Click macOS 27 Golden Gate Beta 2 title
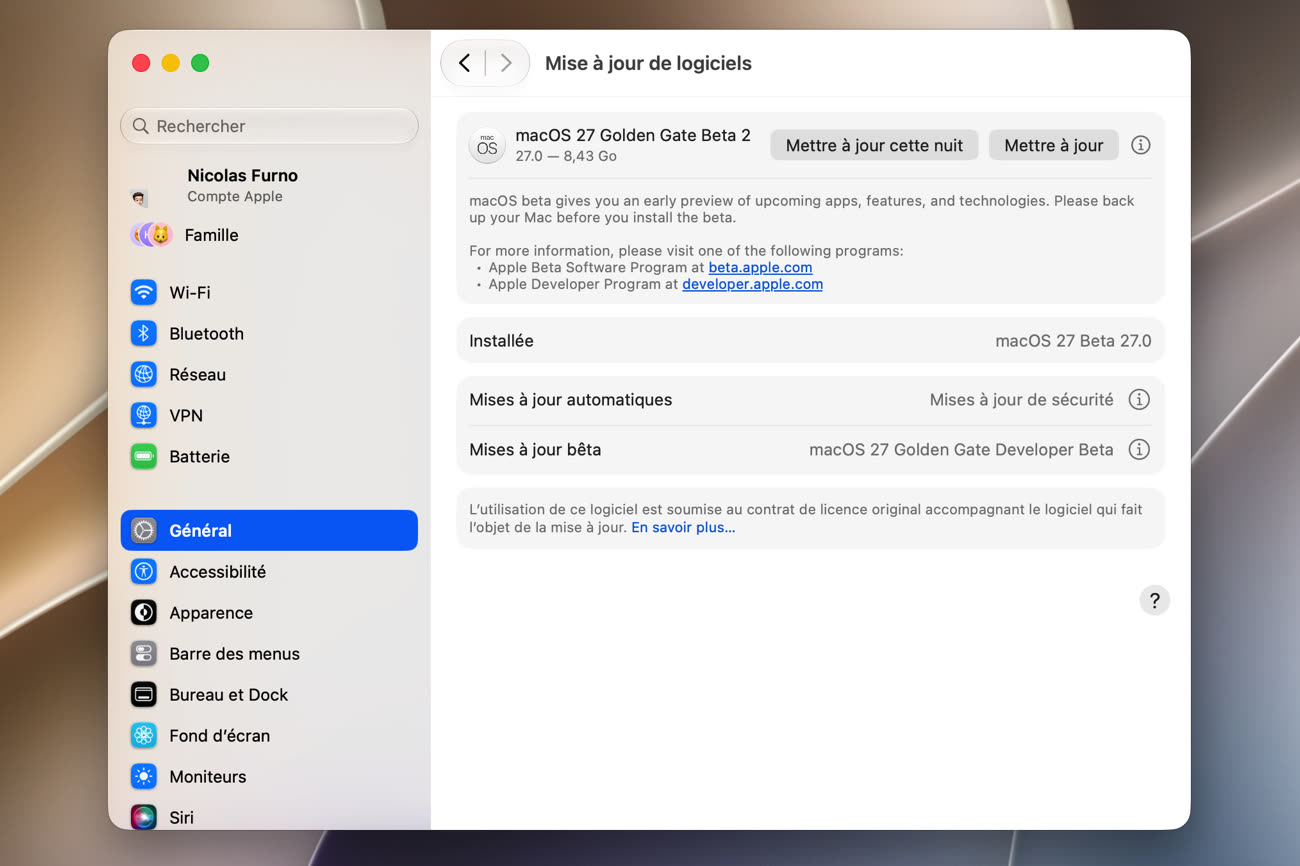Screen dimensions: 1300x866 [633, 135]
